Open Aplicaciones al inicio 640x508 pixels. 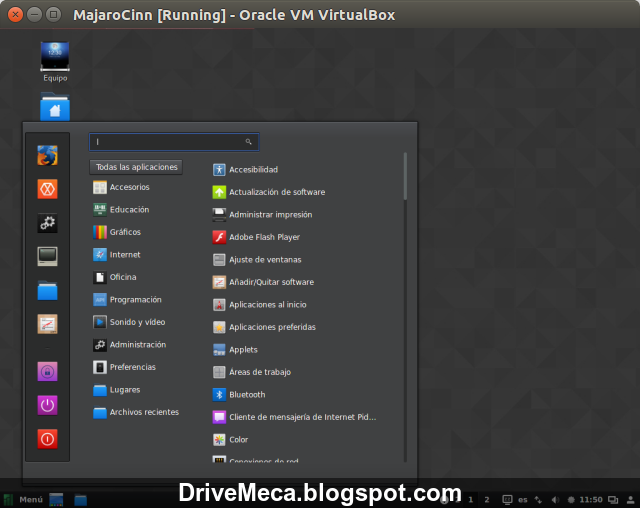(x=260, y=304)
